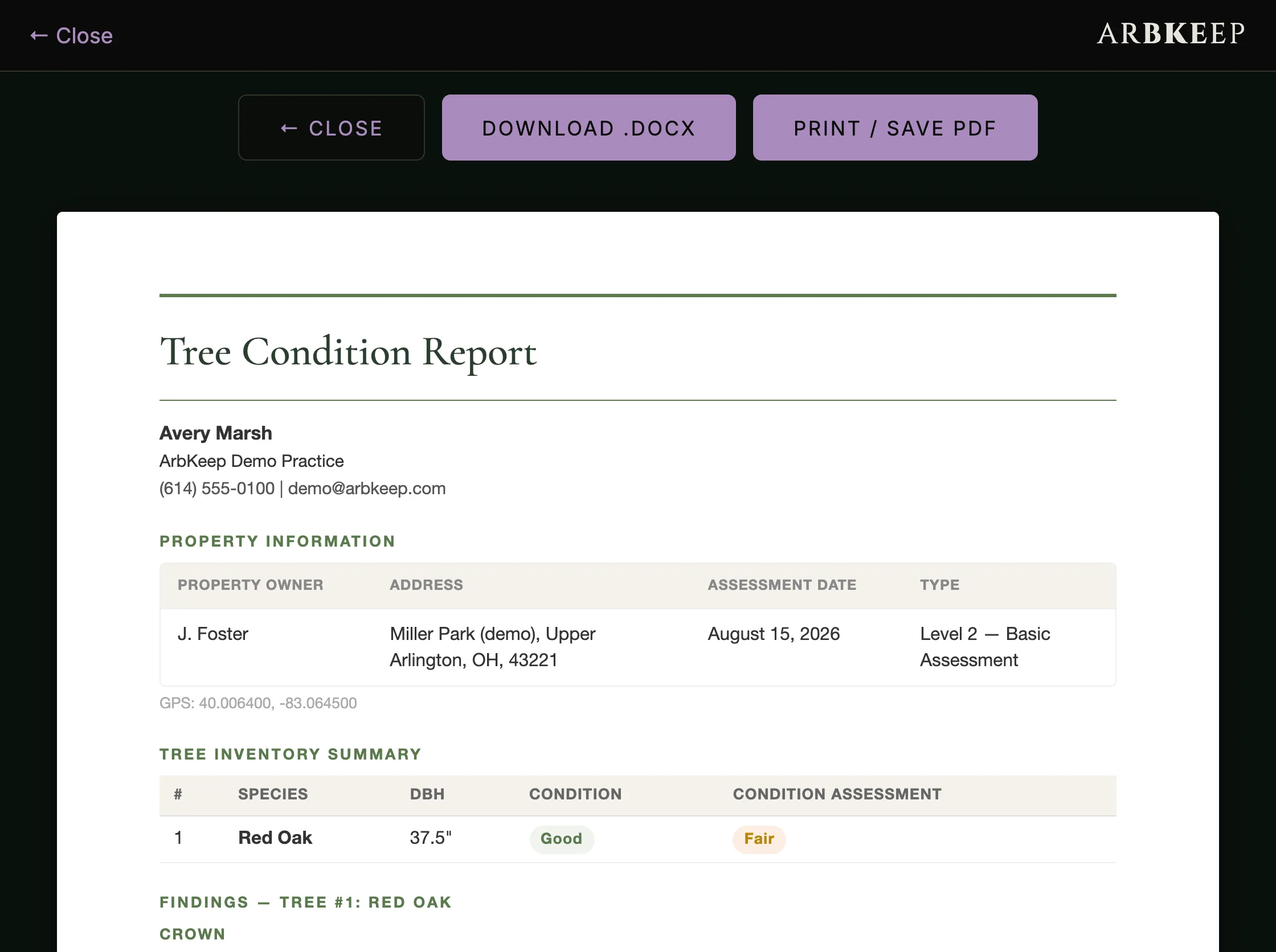Screen dimensions: 1276x952
Task: Click Level 2 — Basic Assessment cell
Action: (985, 647)
